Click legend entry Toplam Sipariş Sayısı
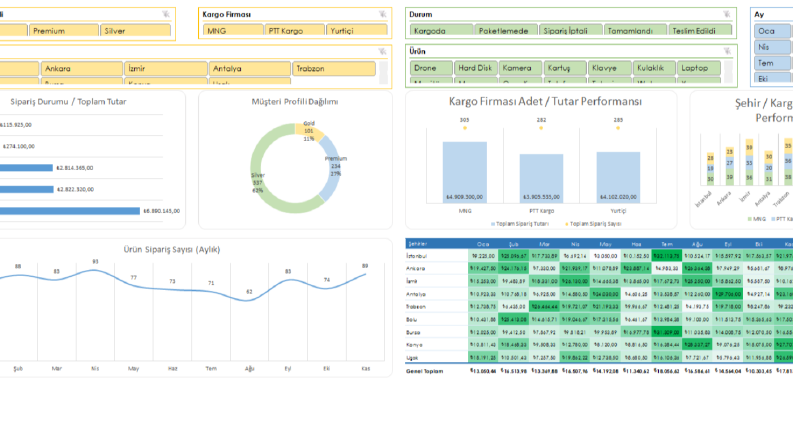The image size is (793, 446). tap(593, 224)
